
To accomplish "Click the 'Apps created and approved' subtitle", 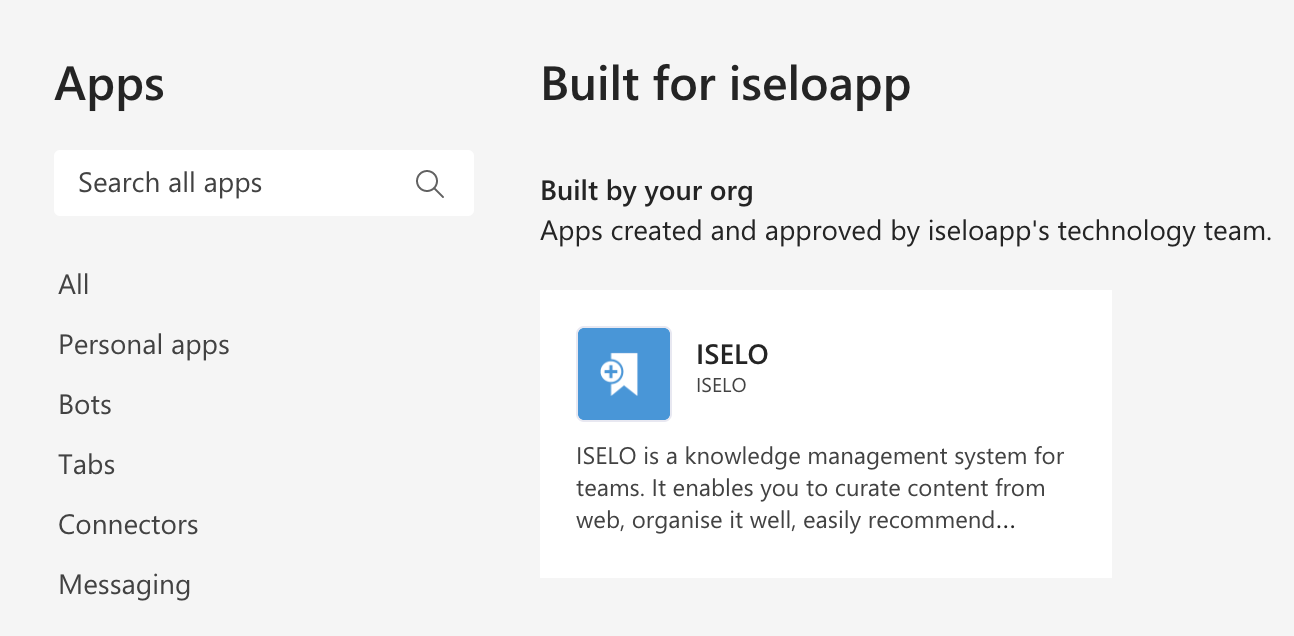I will click(906, 232).
